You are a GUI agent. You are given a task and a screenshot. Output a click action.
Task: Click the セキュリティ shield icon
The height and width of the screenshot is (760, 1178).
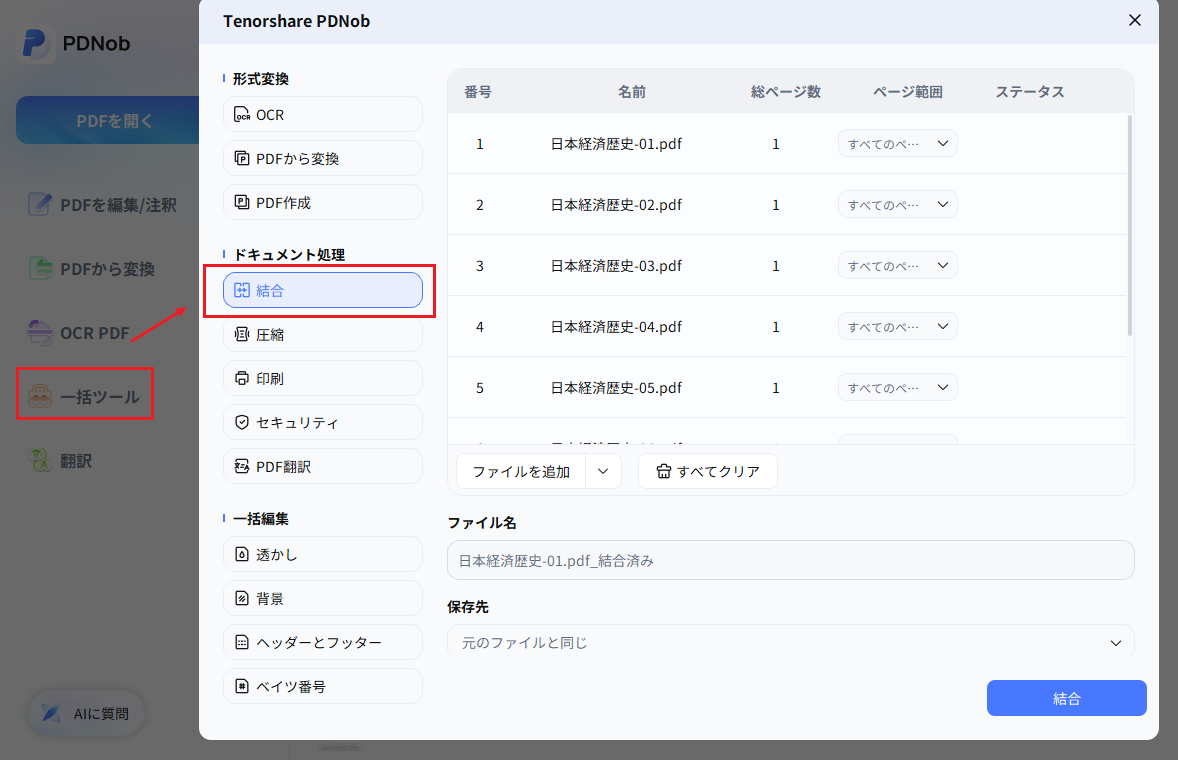[242, 422]
